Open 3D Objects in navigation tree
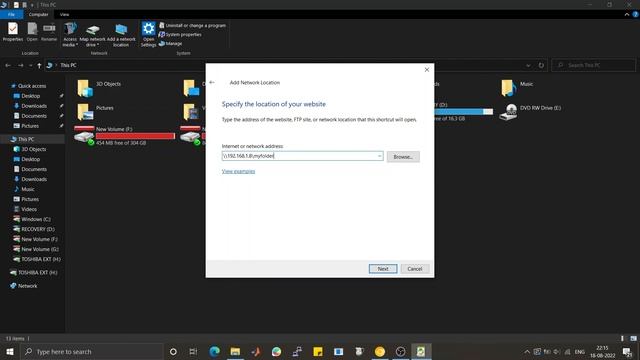The width and height of the screenshot is (640, 360). pos(33,149)
